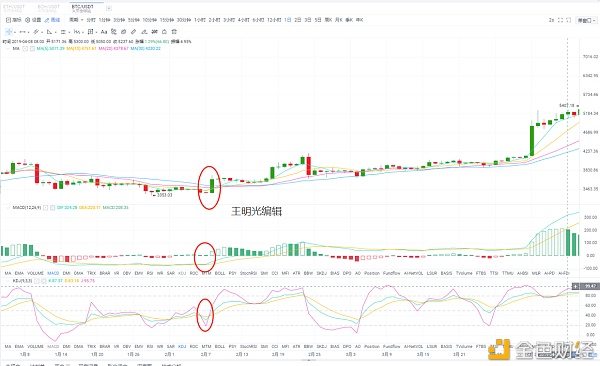Select the straight line drawing tool
Screen dimensions: 600x366
(x=23, y=32)
